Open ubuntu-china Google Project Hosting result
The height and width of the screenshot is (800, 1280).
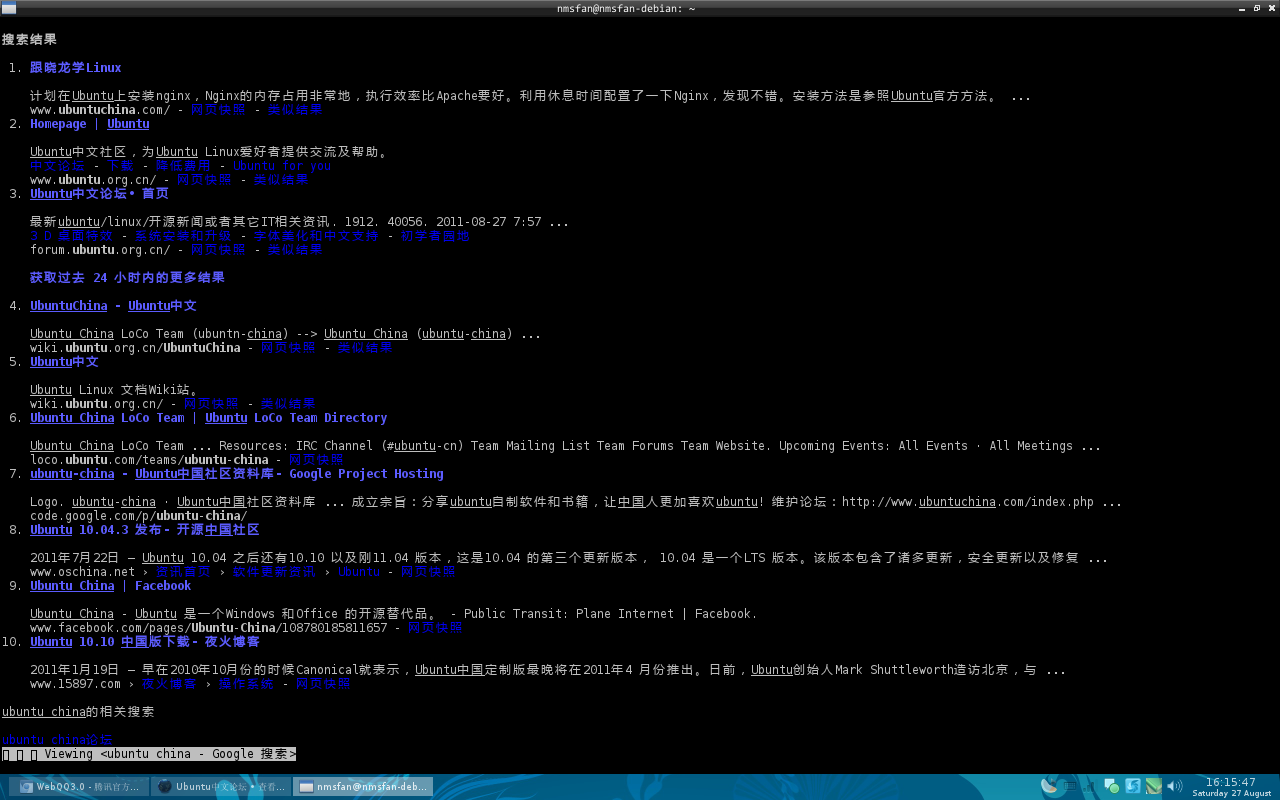click(x=236, y=474)
